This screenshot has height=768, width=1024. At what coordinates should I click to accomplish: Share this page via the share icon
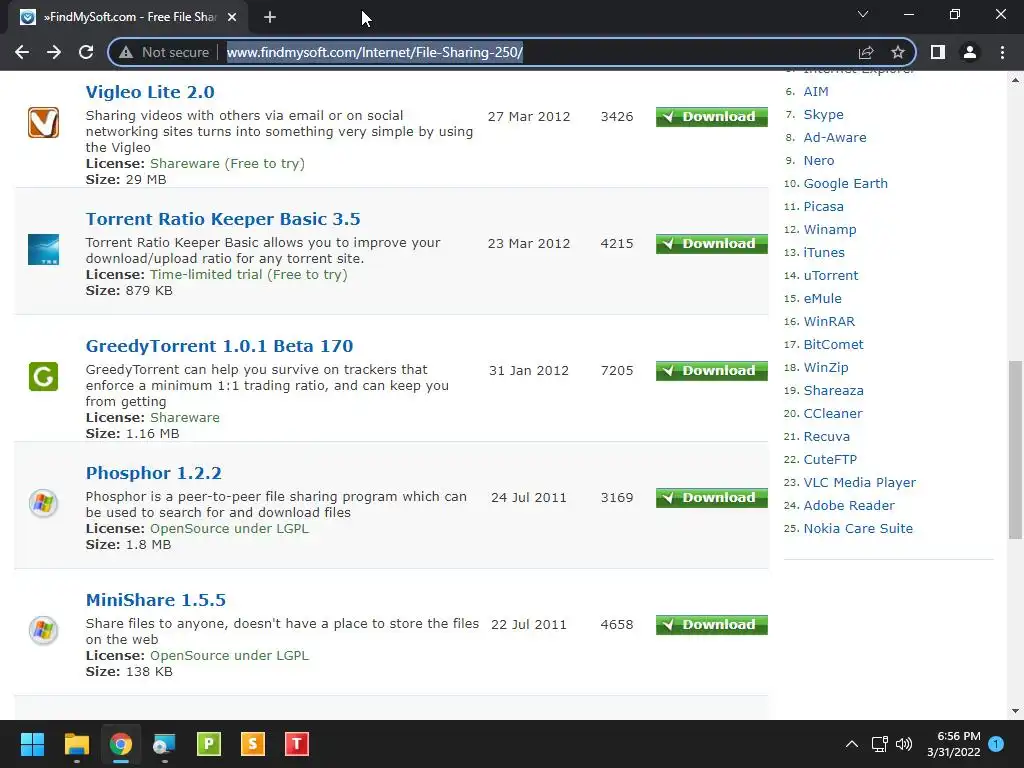point(866,52)
